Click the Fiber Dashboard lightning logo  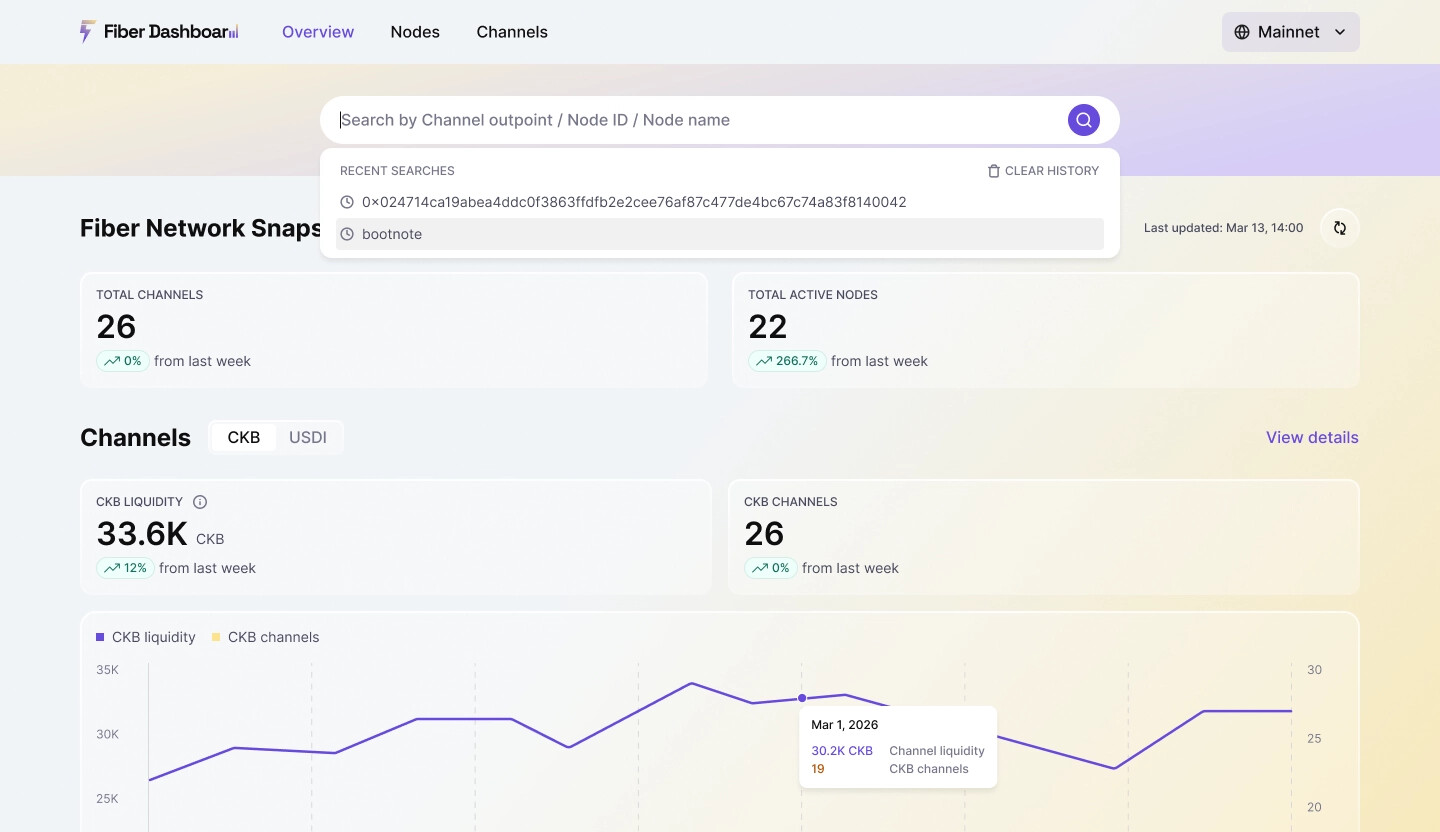87,32
